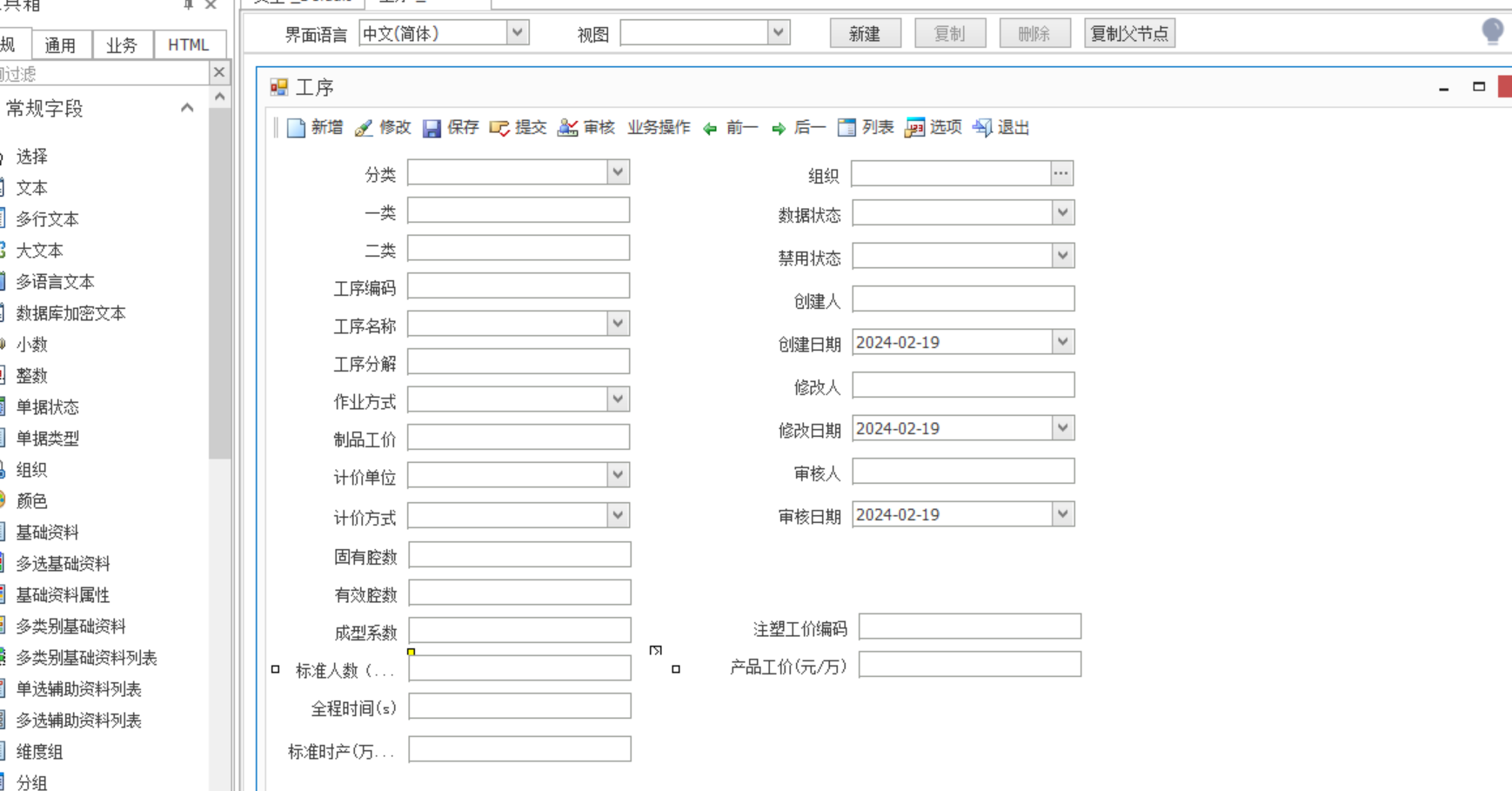This screenshot has width=1512, height=791.
Task: Click the 新增 (New) toolbar icon
Action: click(x=296, y=128)
